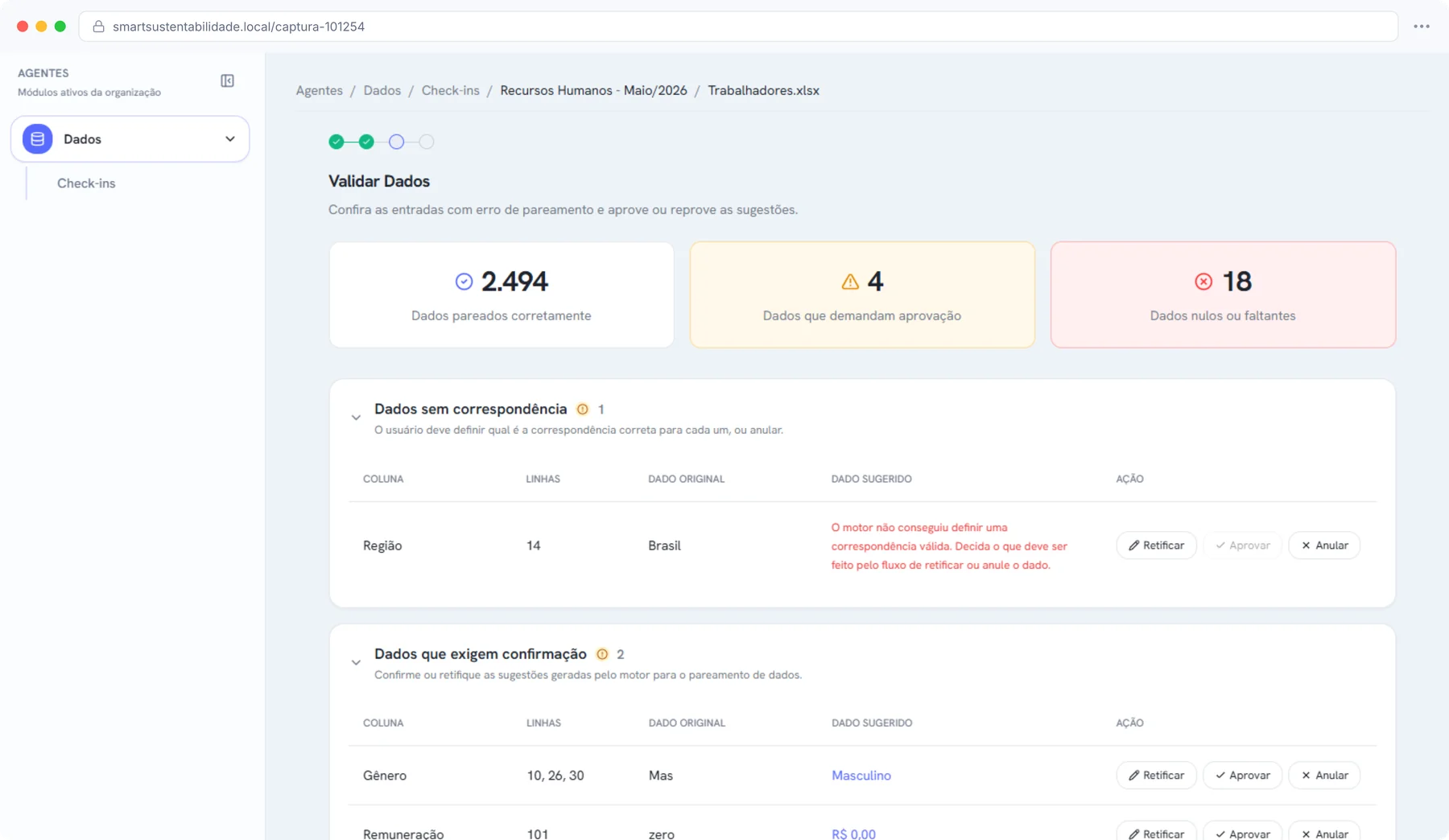
Task: Click the current third step indicator
Action: tap(396, 142)
